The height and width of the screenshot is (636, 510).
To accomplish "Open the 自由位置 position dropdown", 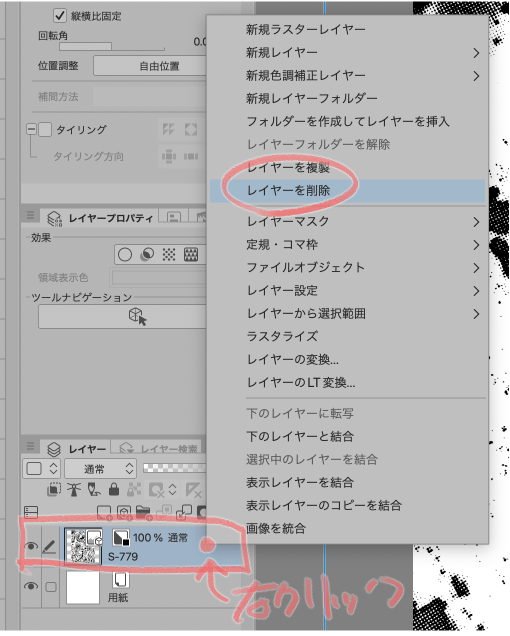I will click(x=151, y=66).
